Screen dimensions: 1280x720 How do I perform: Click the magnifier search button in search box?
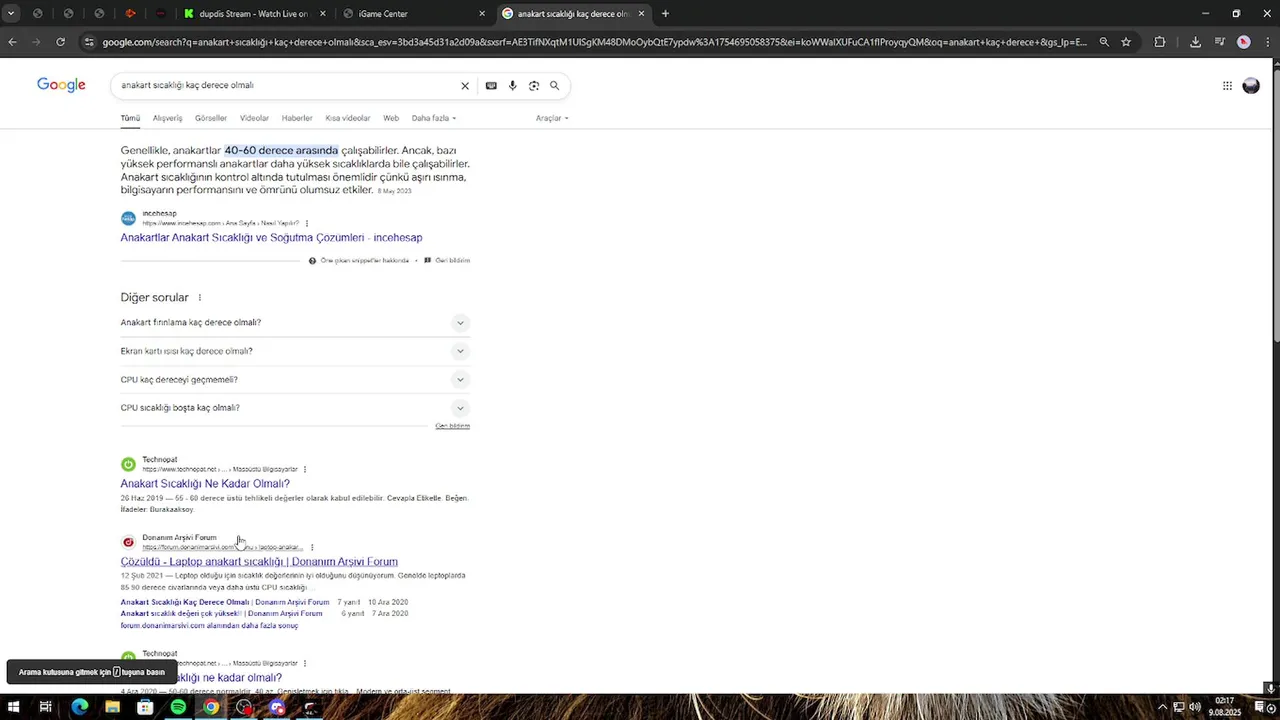pos(555,86)
